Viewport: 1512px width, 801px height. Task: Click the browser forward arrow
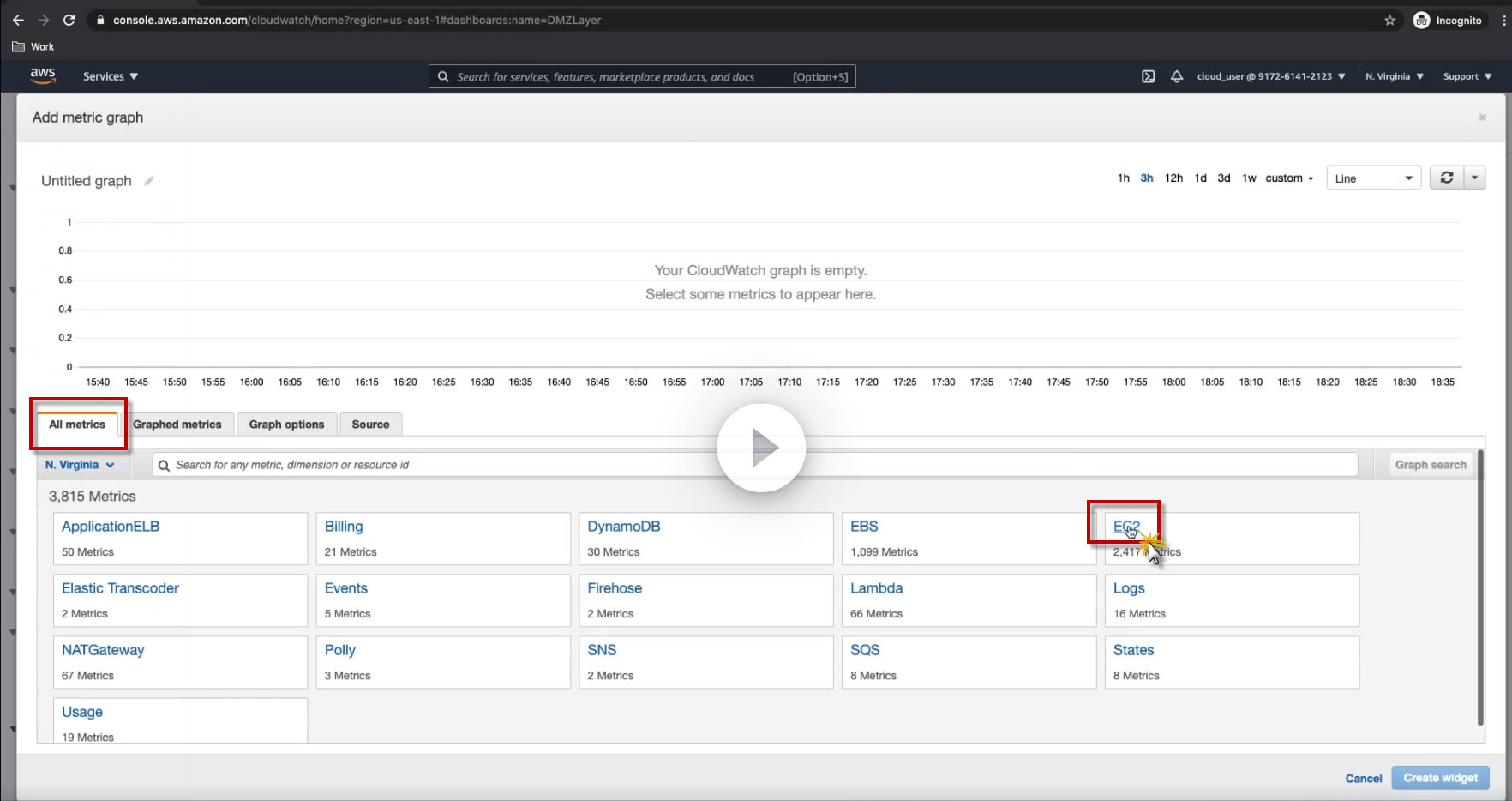click(x=44, y=21)
